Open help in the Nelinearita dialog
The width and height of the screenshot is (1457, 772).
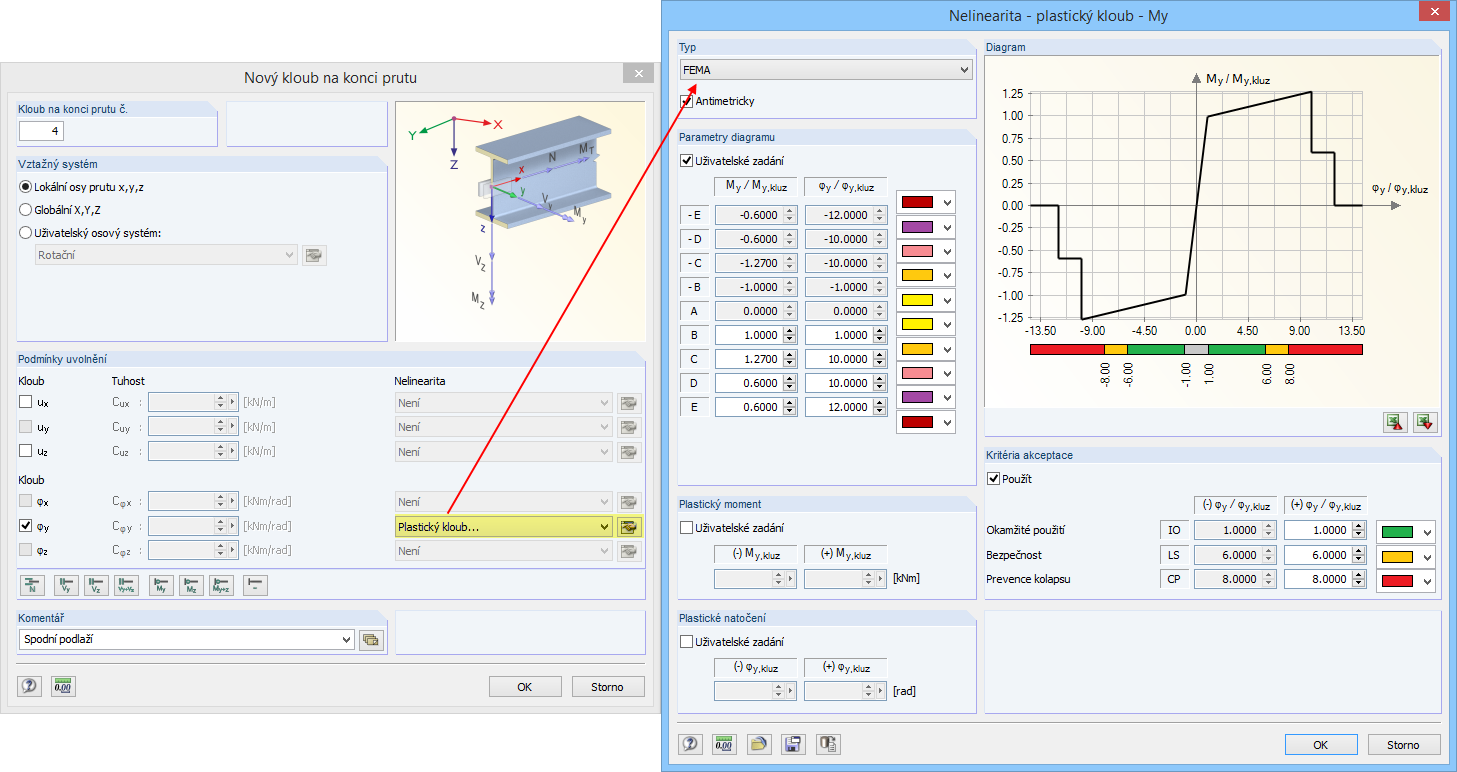[x=691, y=743]
